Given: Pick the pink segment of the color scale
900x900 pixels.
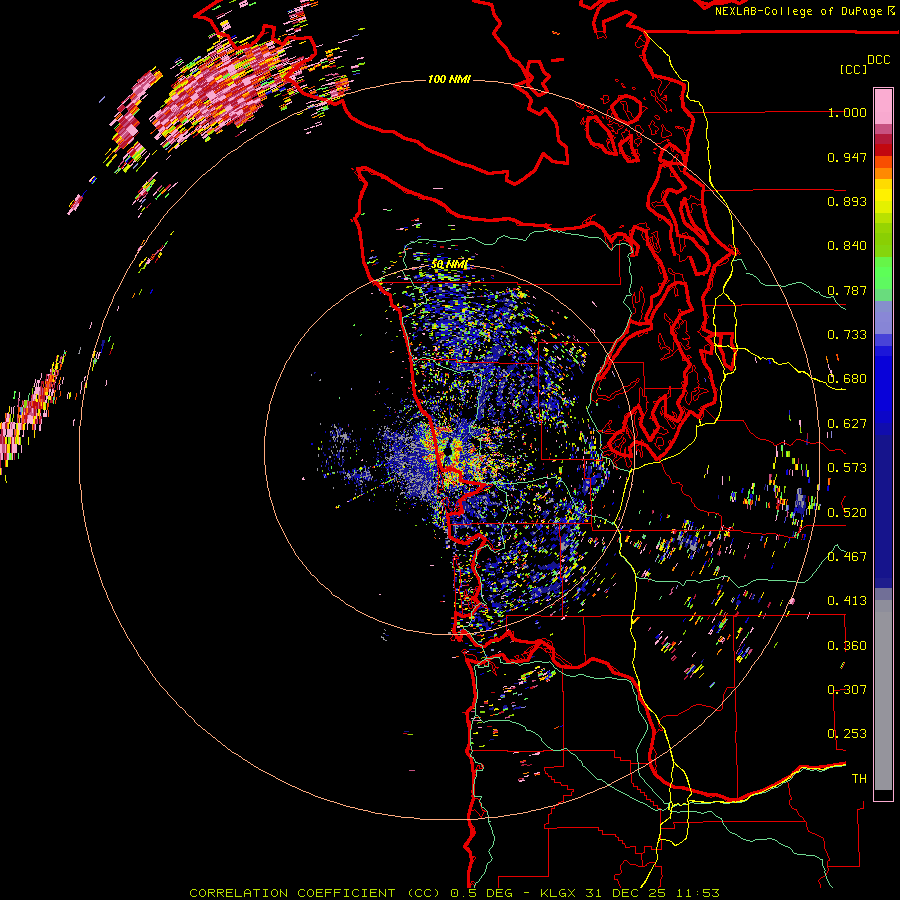Looking at the screenshot, I should pos(883,107).
